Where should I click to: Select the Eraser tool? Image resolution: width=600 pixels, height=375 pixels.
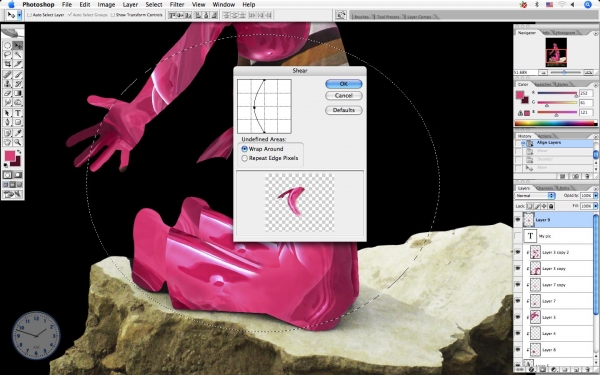(7, 93)
